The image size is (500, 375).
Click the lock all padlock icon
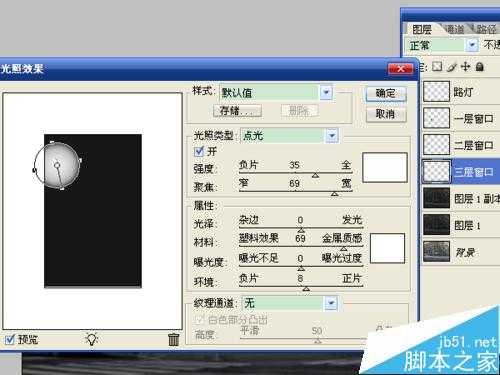tap(480, 67)
